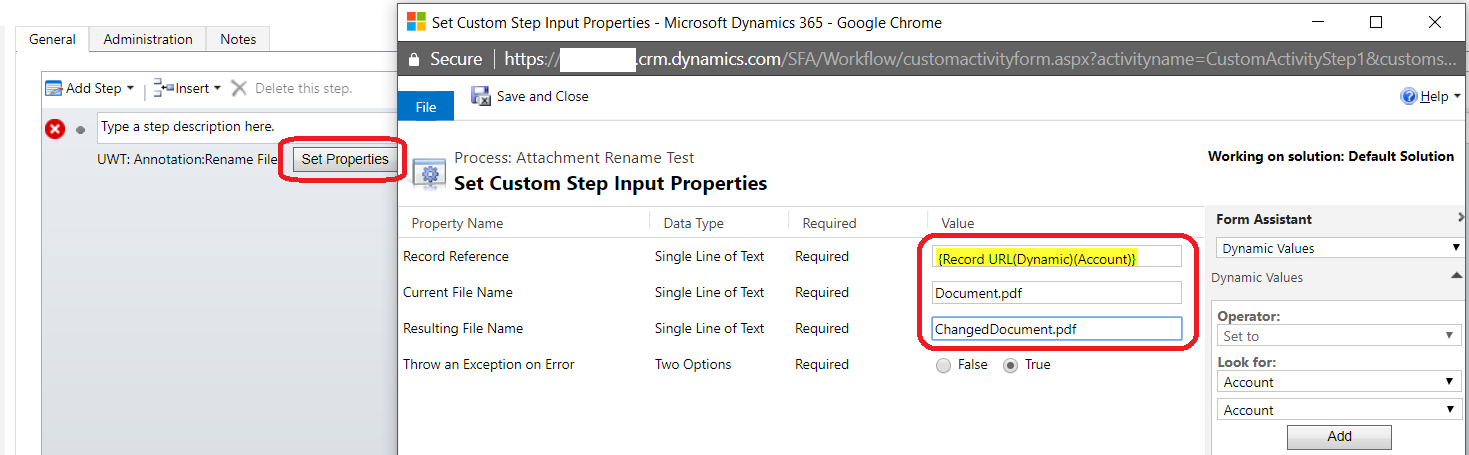Click the Resulting File Name field
Image resolution: width=1469 pixels, height=455 pixels.
click(x=1057, y=329)
